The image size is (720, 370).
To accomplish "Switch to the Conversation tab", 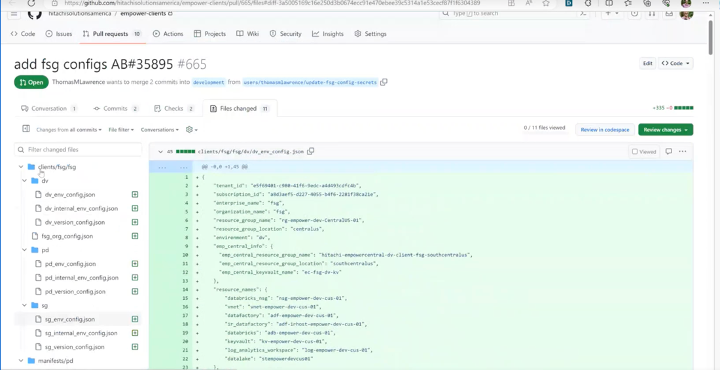I will [49, 109].
